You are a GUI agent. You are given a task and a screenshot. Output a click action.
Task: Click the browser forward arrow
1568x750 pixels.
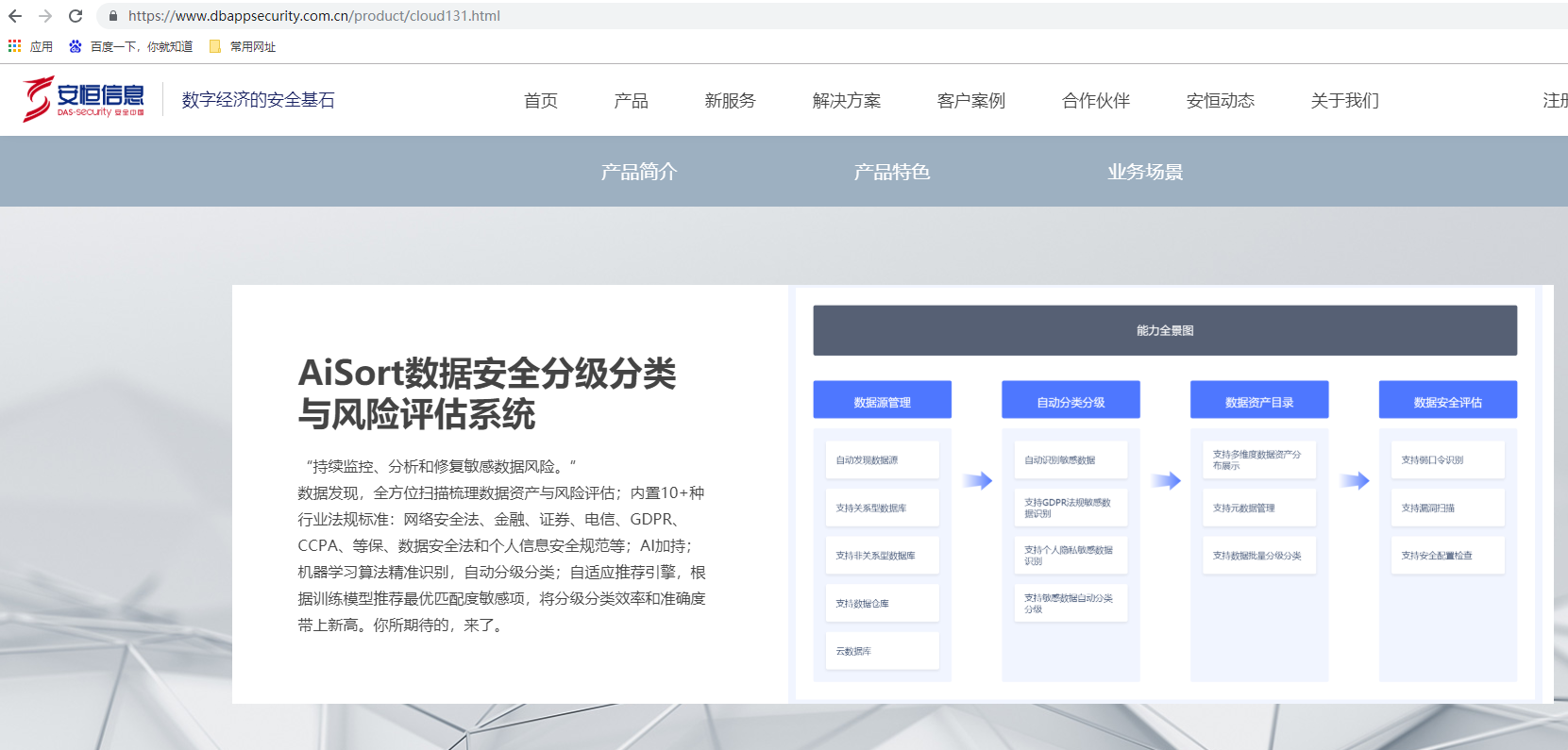pos(45,16)
